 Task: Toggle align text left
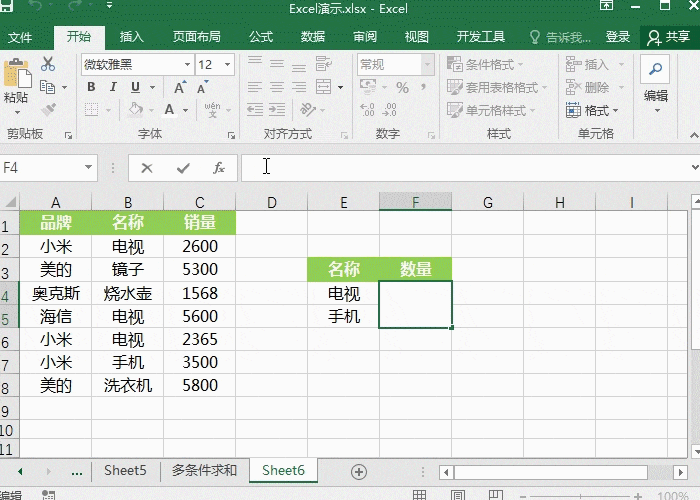255,87
